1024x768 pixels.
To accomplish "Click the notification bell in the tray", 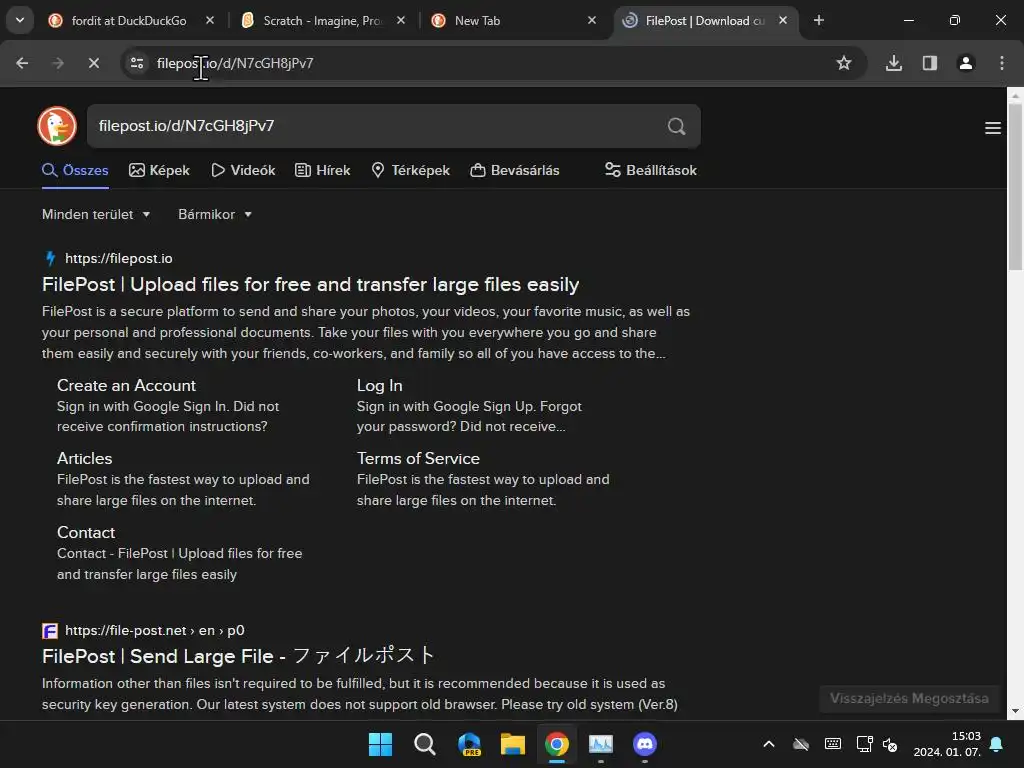I will (x=997, y=744).
